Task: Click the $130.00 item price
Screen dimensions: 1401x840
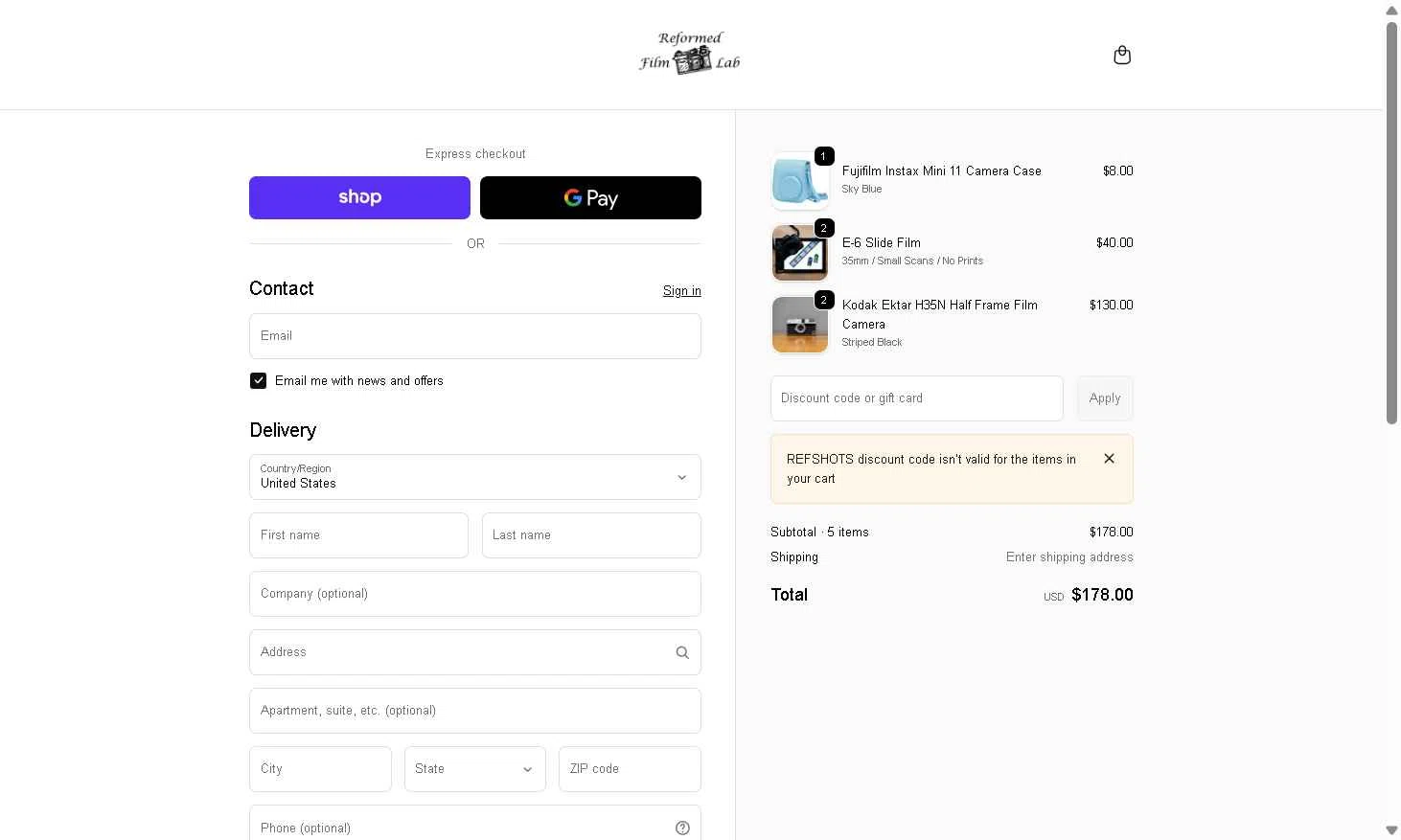Action: coord(1111,305)
